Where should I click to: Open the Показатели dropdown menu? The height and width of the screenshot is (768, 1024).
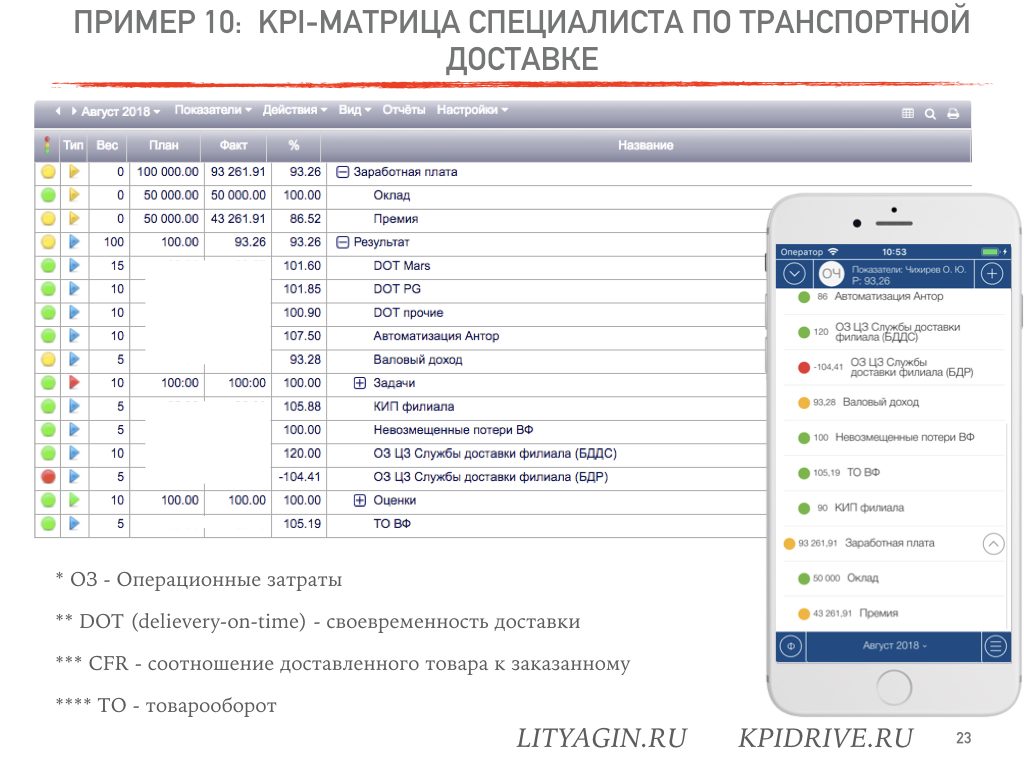[x=213, y=110]
